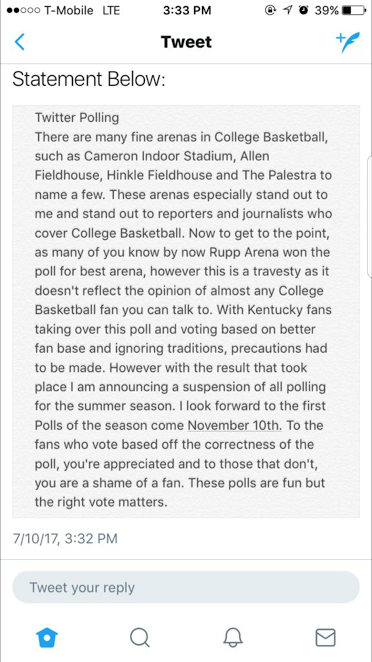Tap the battery icon in status bar
The width and height of the screenshot is (372, 662).
353,11
